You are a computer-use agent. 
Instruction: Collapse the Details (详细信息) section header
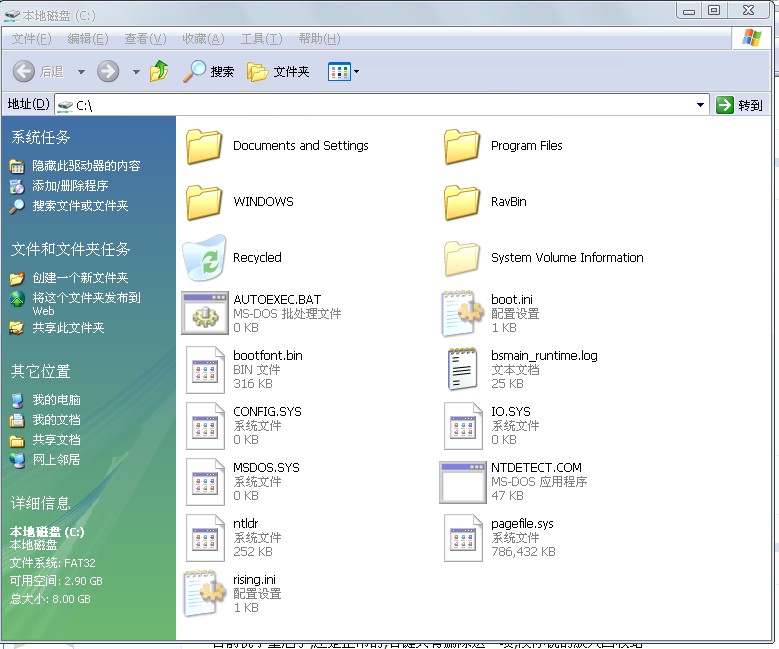coord(40,503)
